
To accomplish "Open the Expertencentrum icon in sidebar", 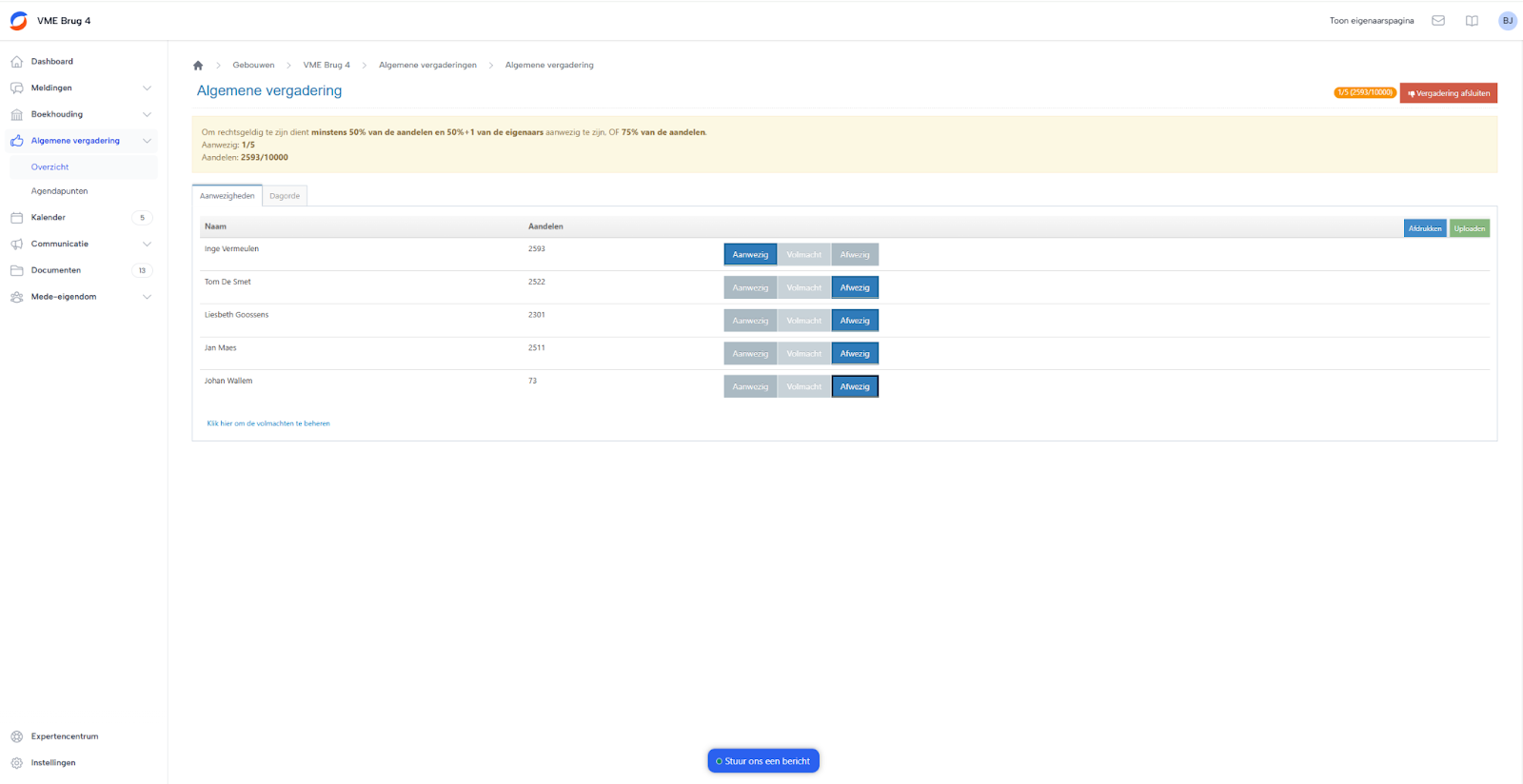I will [x=17, y=736].
